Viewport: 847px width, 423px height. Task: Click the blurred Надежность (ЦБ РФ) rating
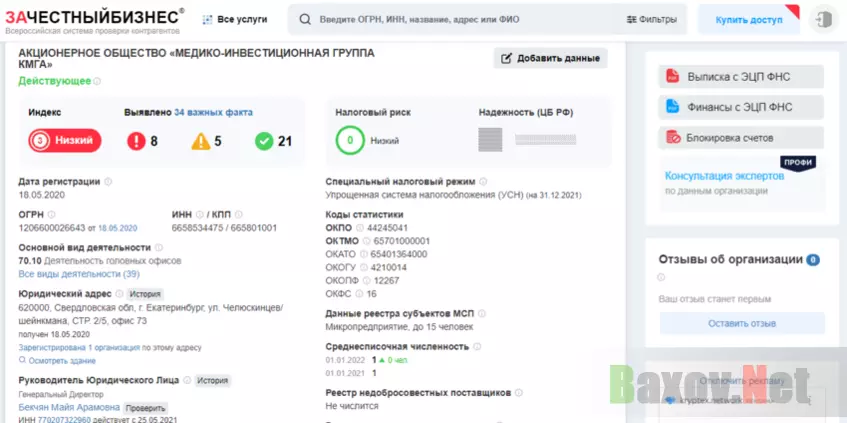coord(527,140)
